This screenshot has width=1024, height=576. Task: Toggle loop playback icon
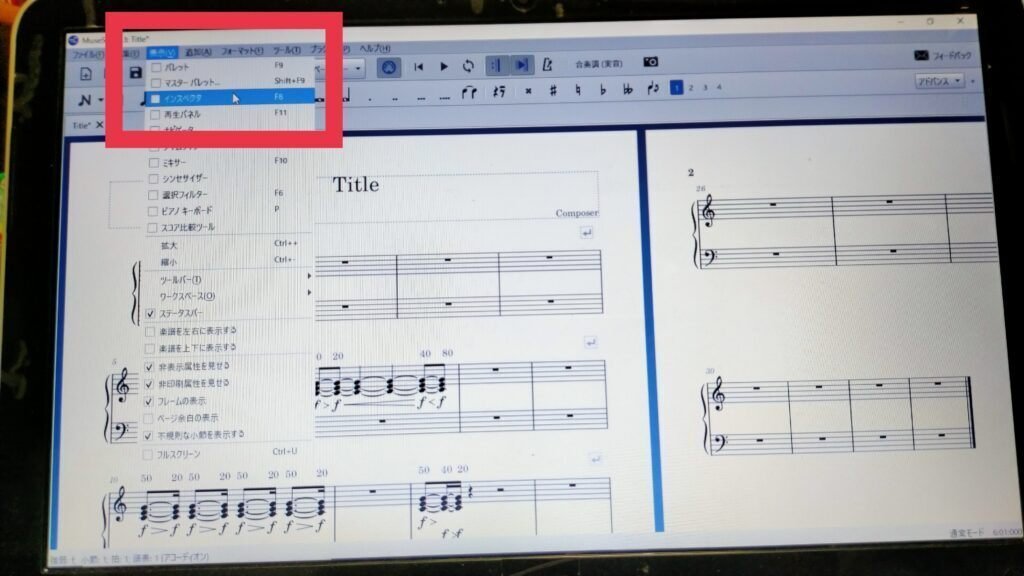tap(468, 66)
